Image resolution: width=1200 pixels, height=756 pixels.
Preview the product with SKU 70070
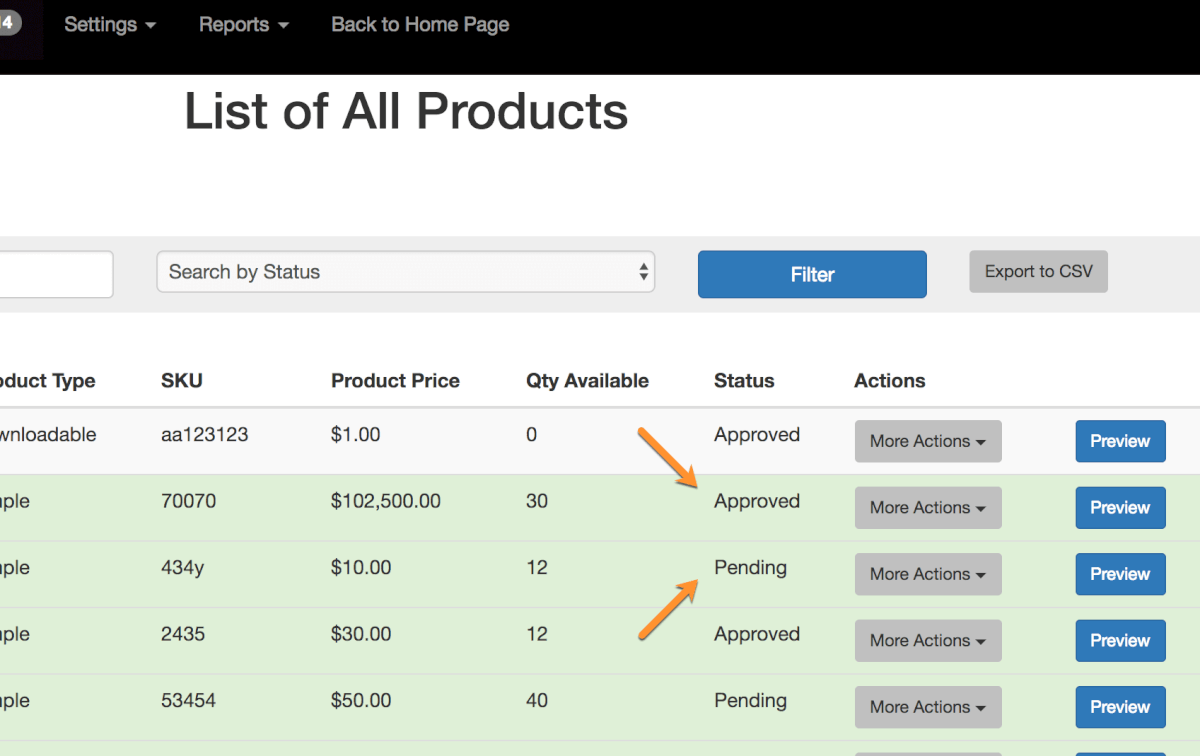coord(1120,508)
